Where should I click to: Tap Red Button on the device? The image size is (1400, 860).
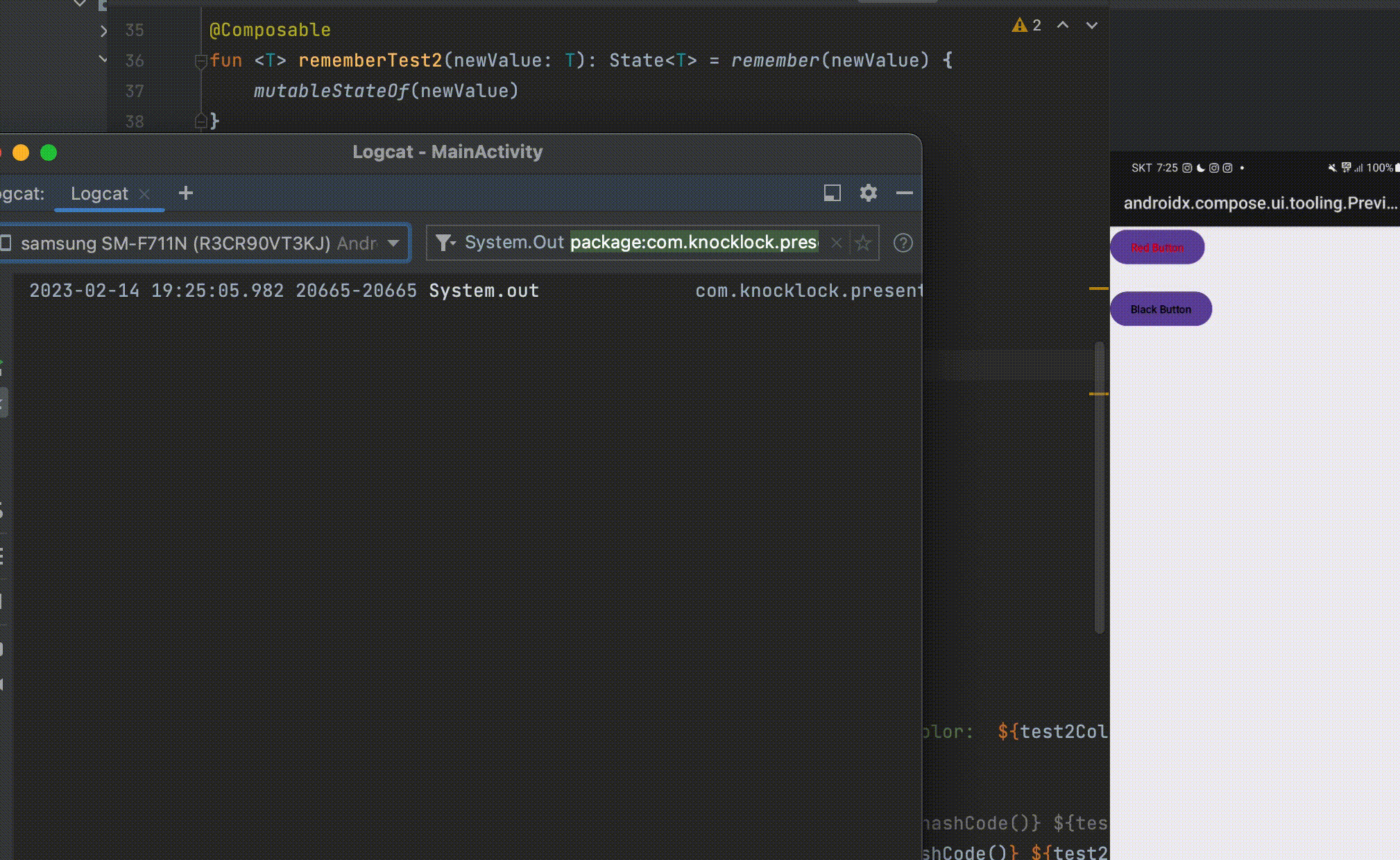click(x=1156, y=248)
